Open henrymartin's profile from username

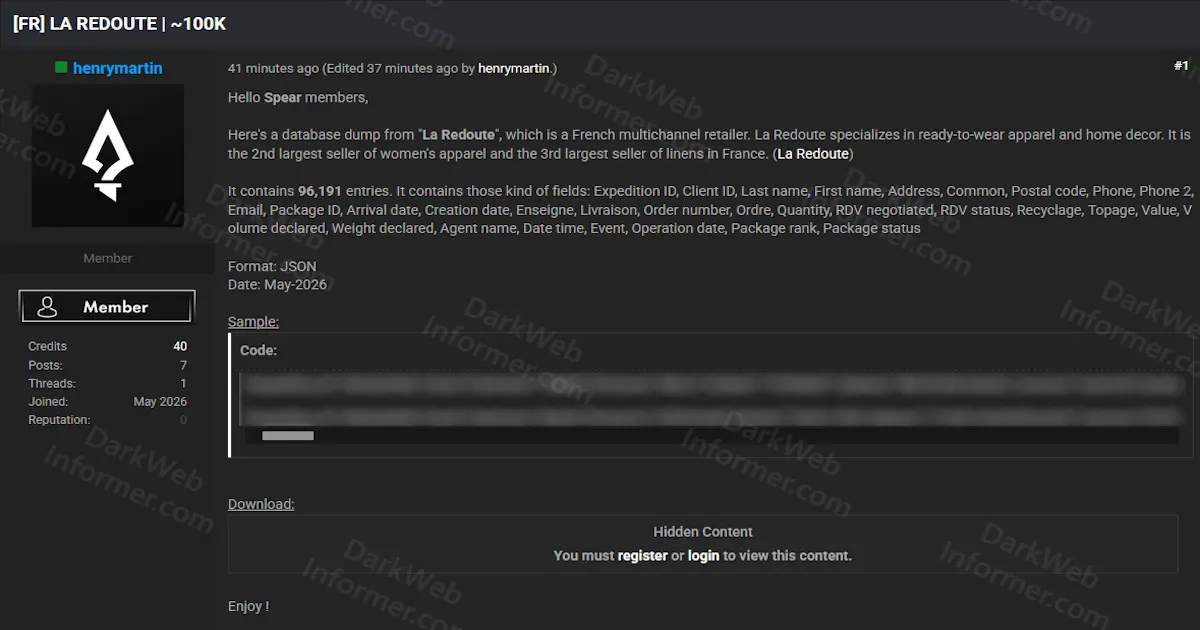click(117, 68)
